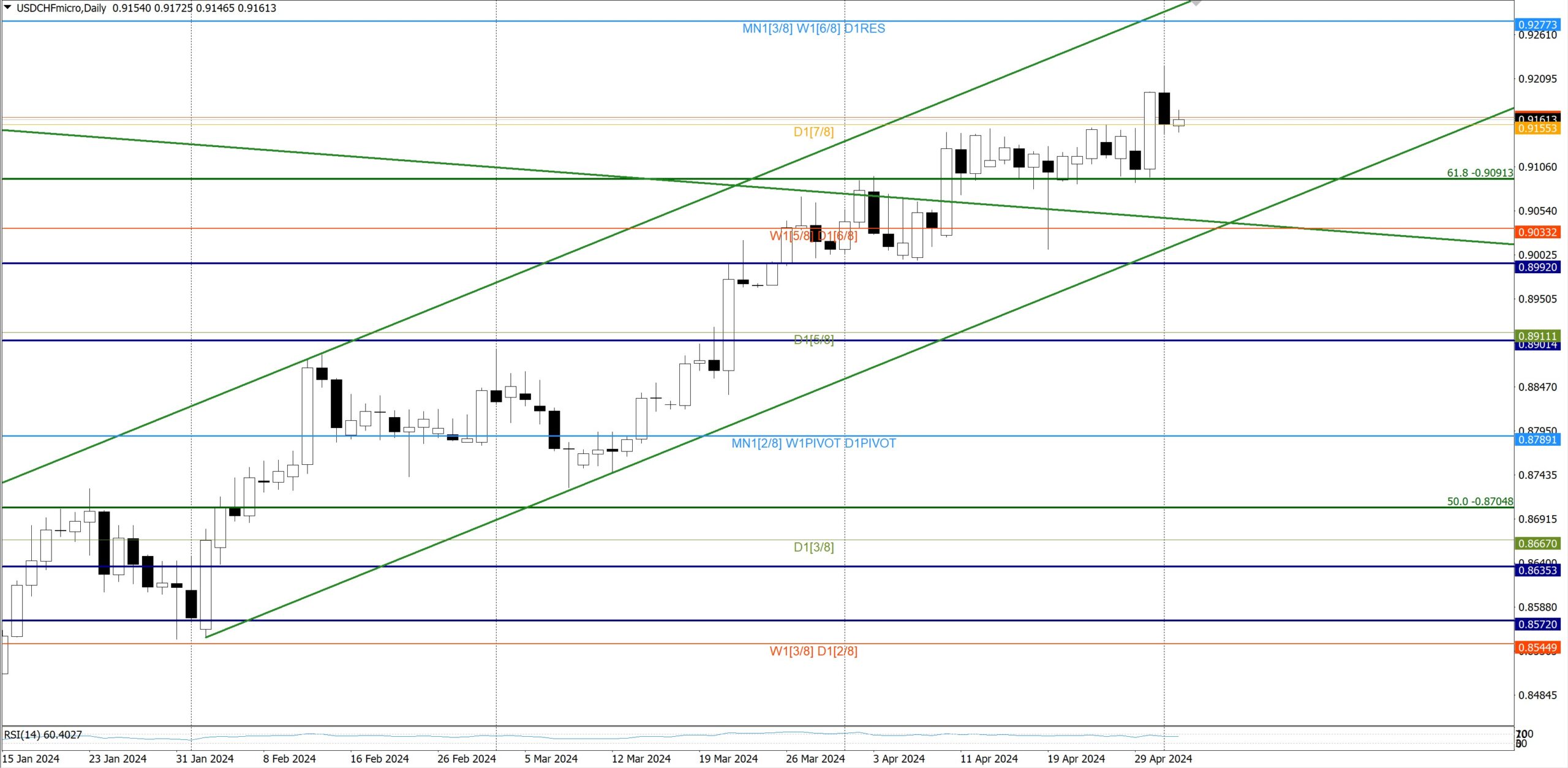
Task: Click the 31 Jan 2024 date marker
Action: pyautogui.click(x=205, y=759)
